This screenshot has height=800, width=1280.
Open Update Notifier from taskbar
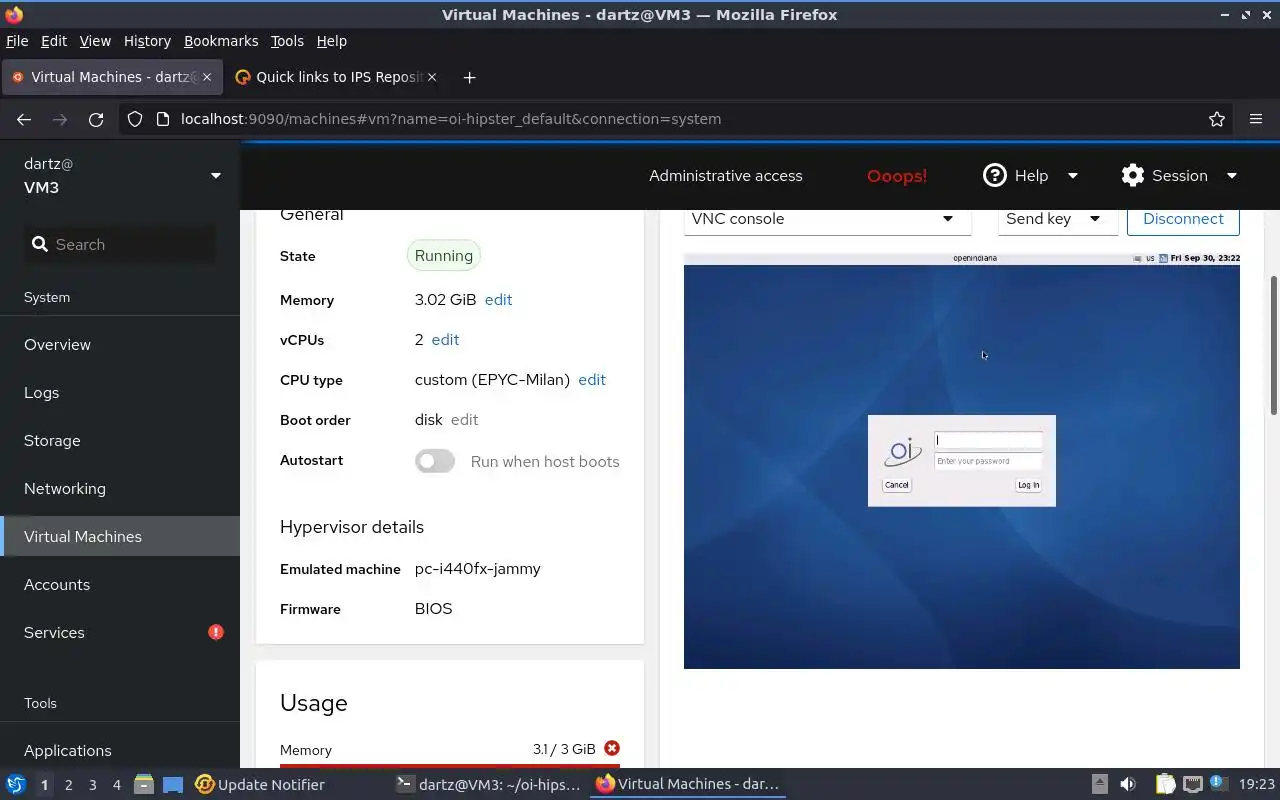coord(260,784)
